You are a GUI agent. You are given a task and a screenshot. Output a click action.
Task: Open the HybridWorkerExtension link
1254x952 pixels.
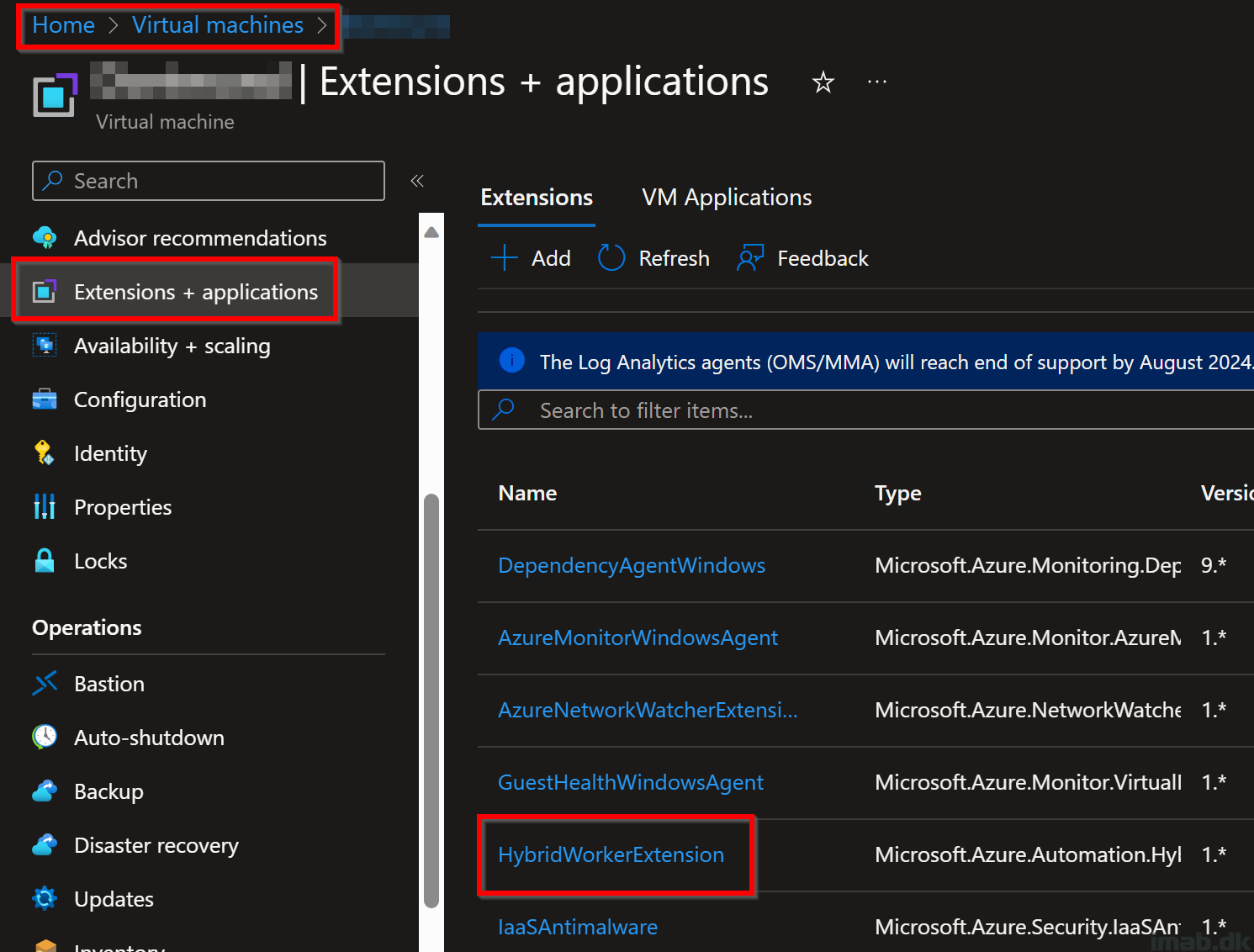(x=611, y=854)
